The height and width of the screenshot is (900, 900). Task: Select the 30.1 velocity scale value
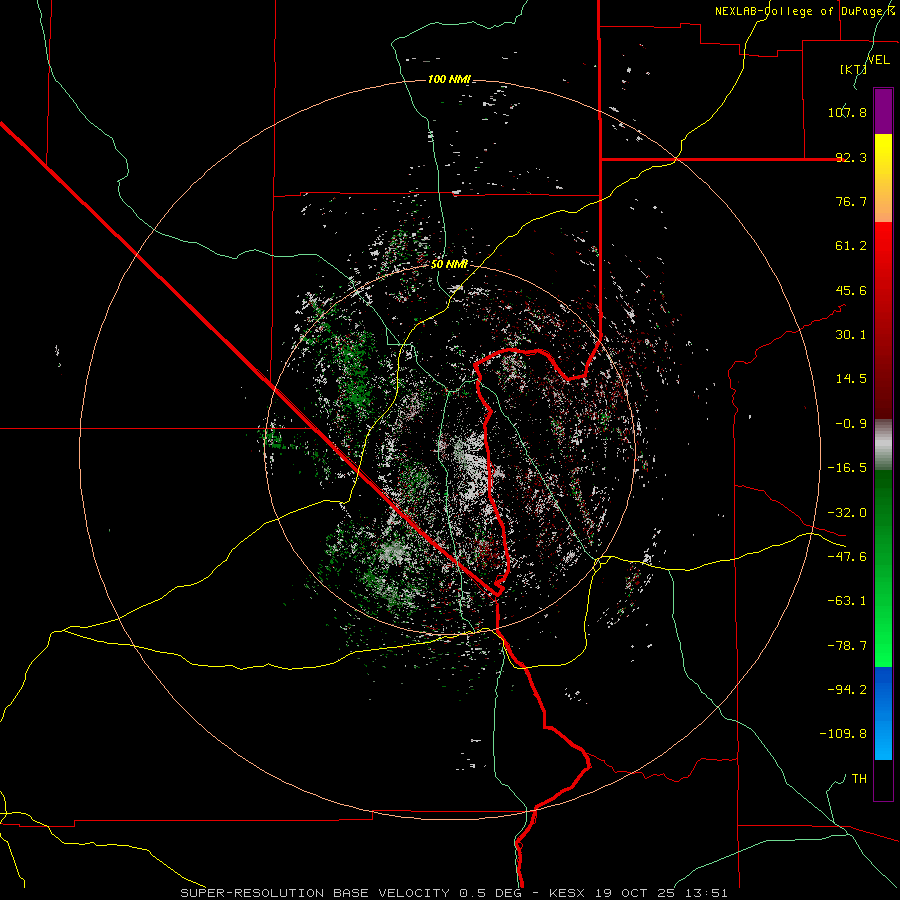click(851, 335)
